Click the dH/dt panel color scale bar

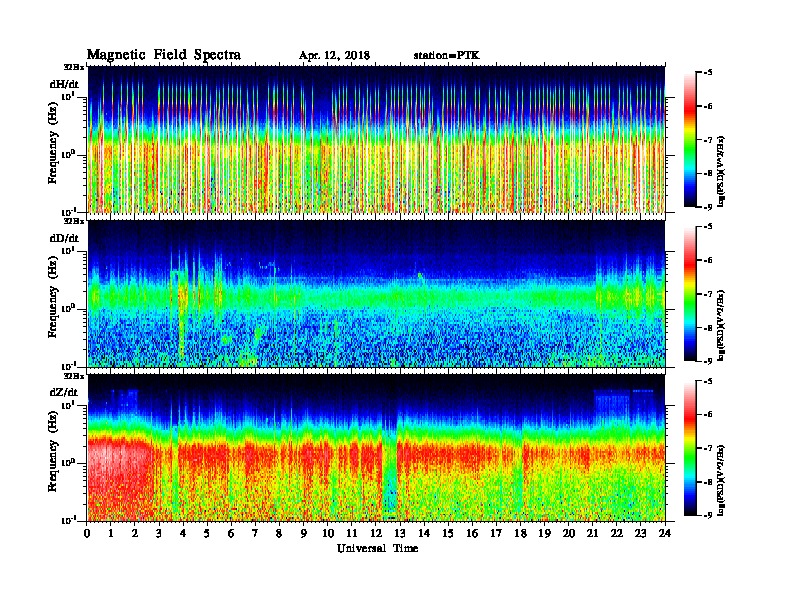point(690,139)
